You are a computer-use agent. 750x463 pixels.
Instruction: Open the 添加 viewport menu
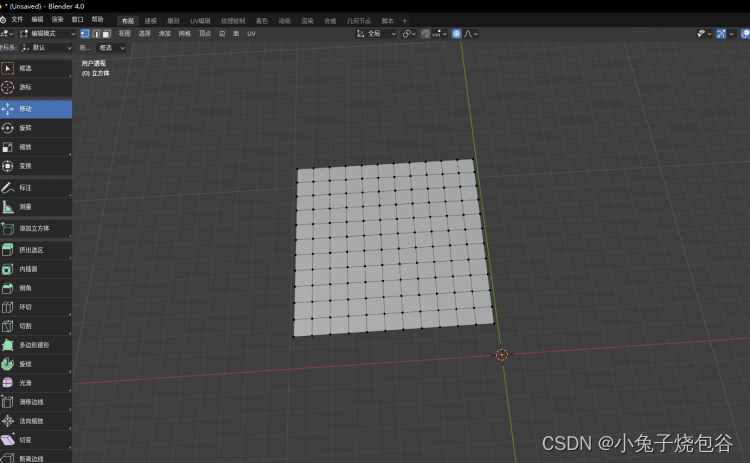[165, 33]
